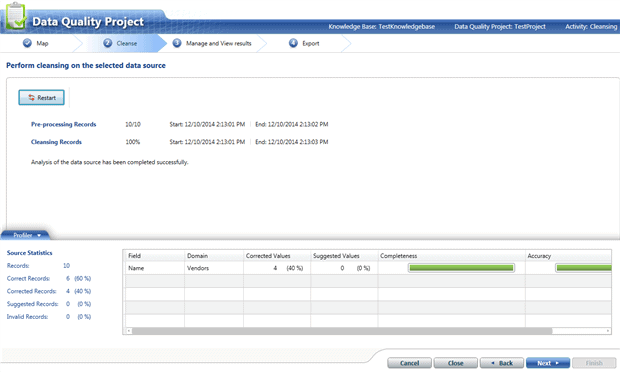Click 'Invalid Records:' statistic
620x372 pixels.
tap(27, 317)
